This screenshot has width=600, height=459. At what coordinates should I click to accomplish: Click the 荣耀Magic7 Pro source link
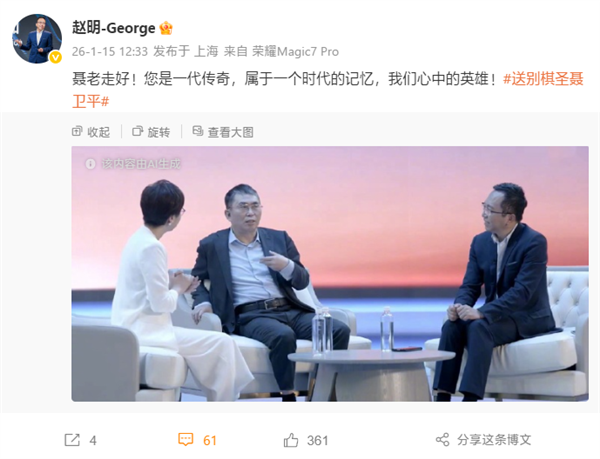pyautogui.click(x=295, y=51)
